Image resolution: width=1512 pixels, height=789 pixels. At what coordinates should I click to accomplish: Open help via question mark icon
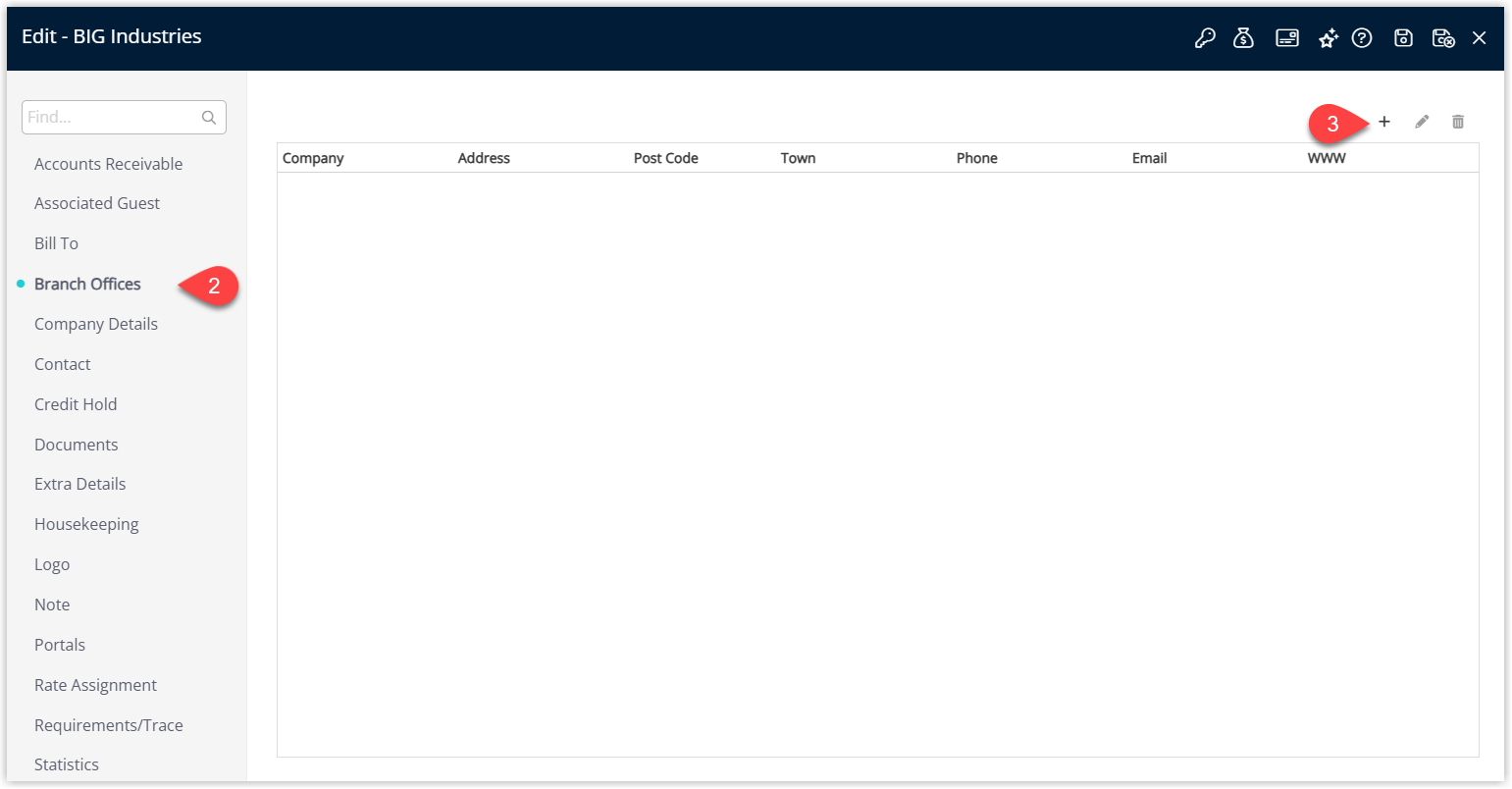pos(1362,38)
